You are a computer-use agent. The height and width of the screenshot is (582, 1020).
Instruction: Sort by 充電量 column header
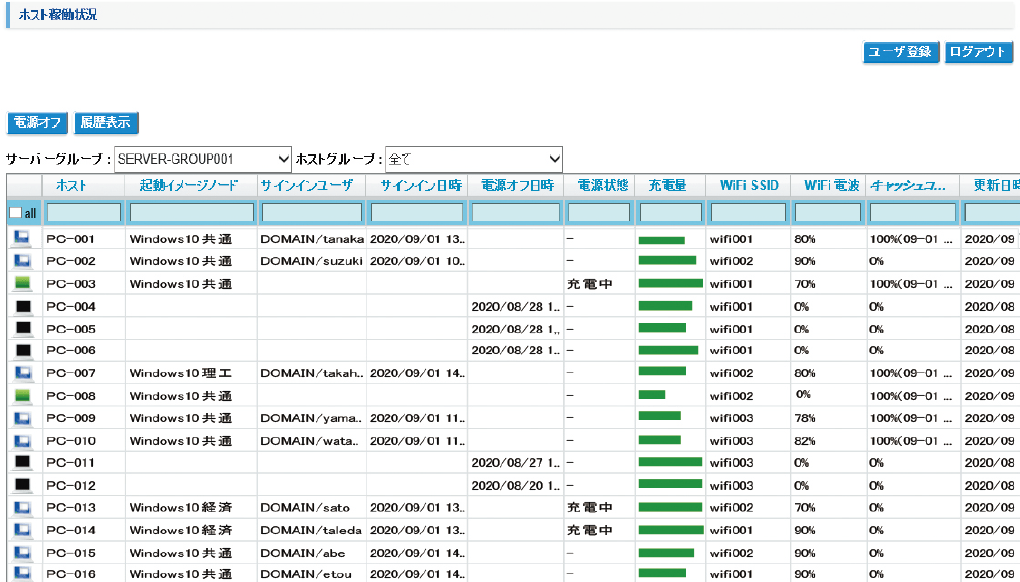pyautogui.click(x=667, y=185)
